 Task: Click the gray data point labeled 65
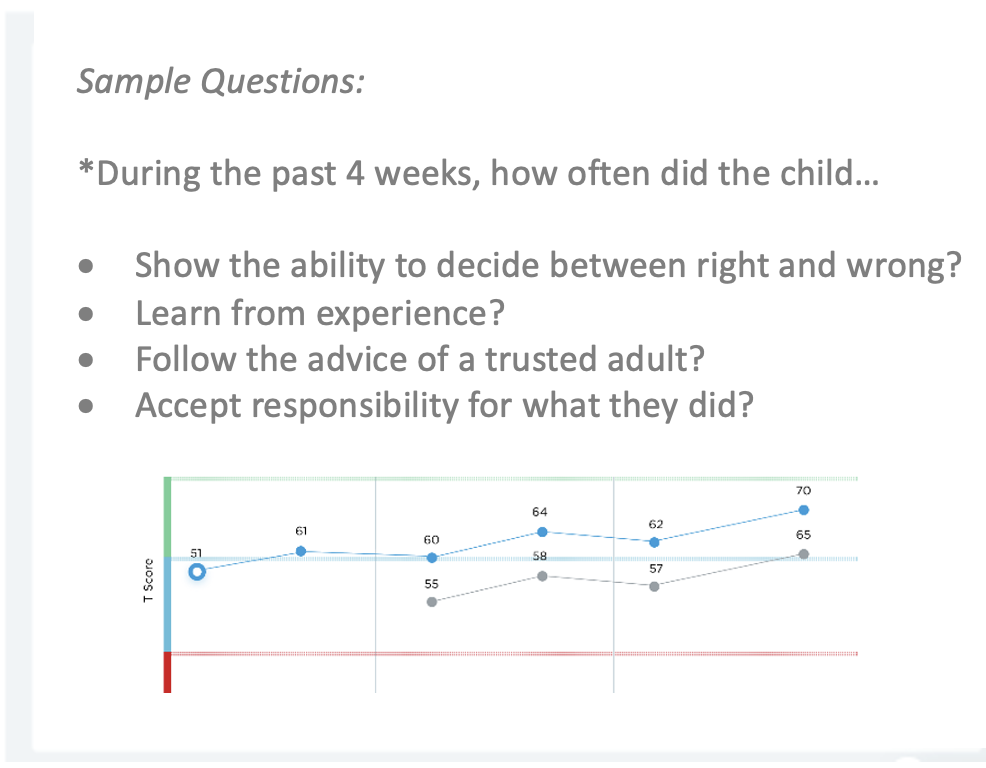tap(804, 554)
